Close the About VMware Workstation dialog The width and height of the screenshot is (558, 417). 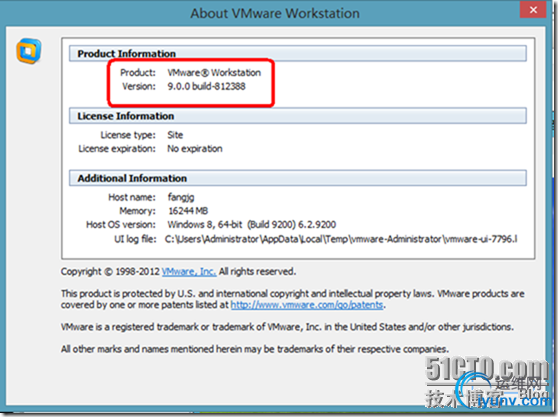[533, 10]
